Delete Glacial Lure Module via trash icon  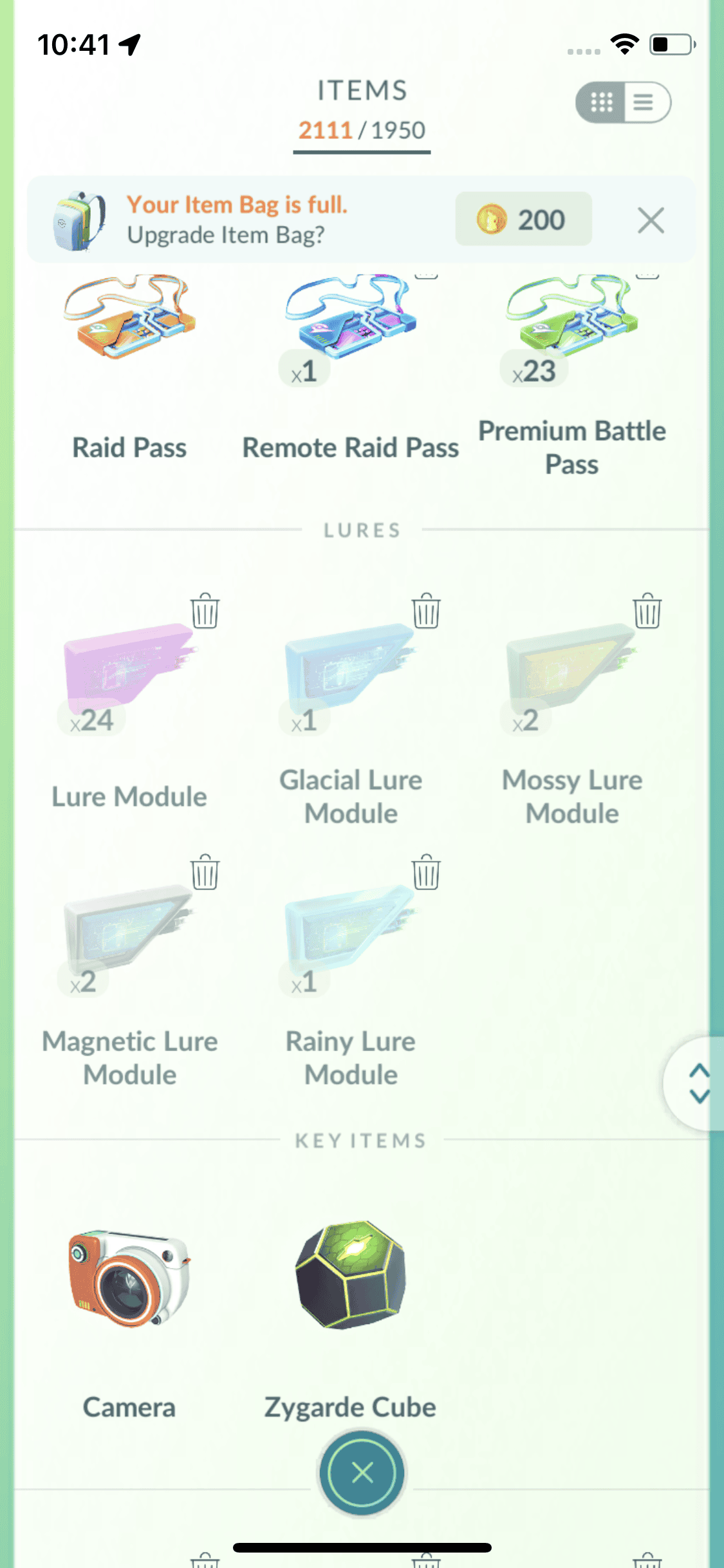(426, 610)
